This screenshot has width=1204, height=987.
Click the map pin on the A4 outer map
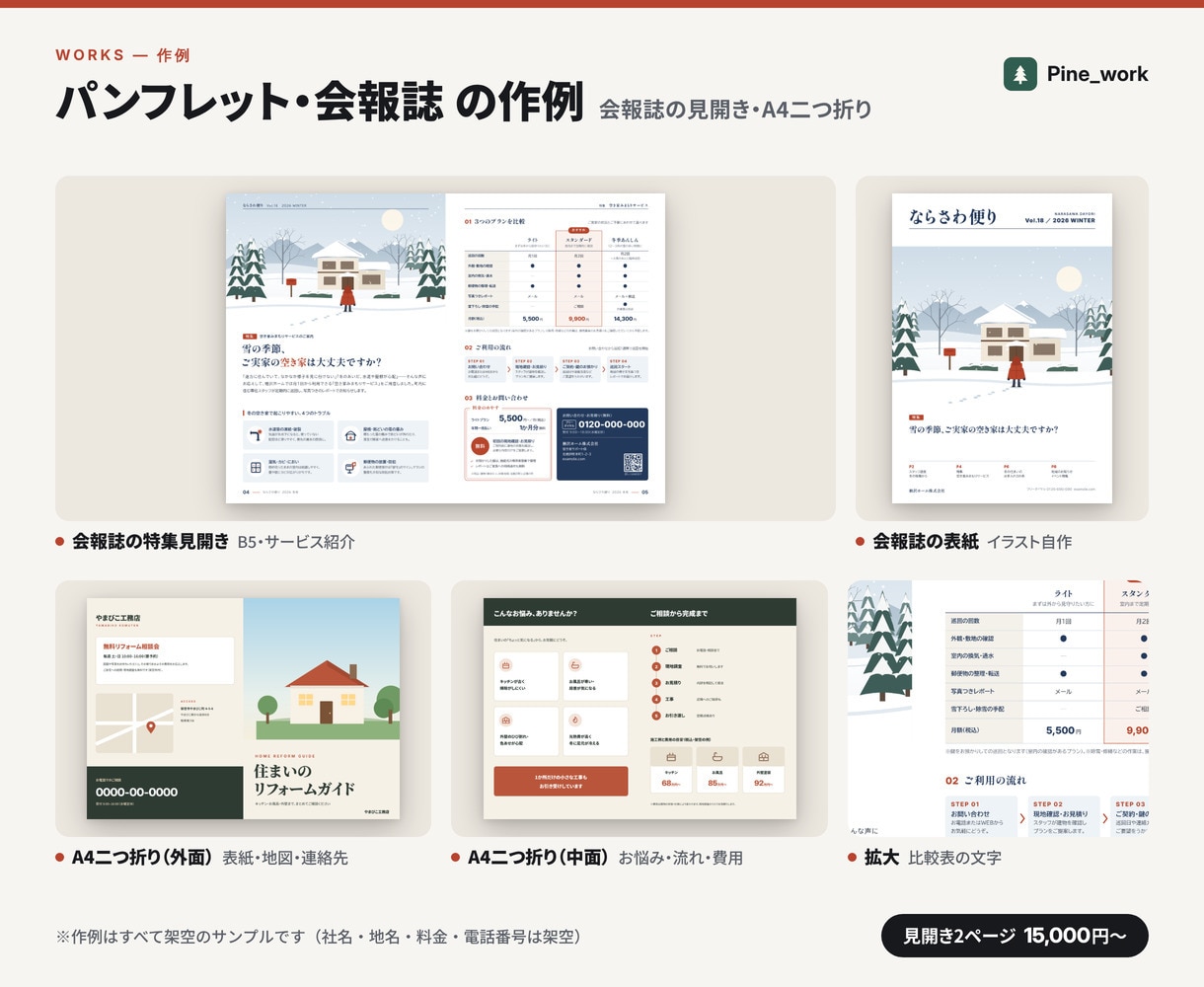[151, 727]
